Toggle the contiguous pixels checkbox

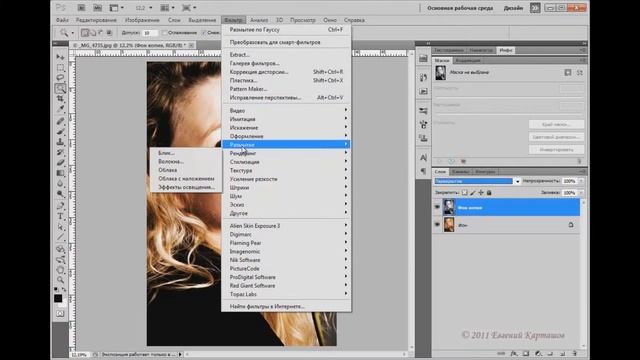(204, 33)
